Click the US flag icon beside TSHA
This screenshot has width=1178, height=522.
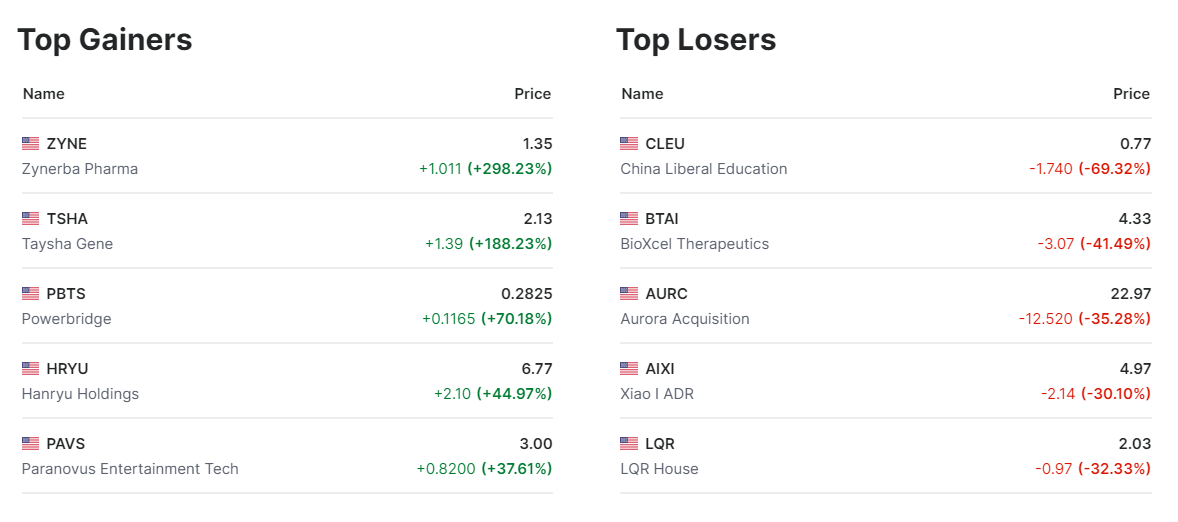tap(30, 219)
